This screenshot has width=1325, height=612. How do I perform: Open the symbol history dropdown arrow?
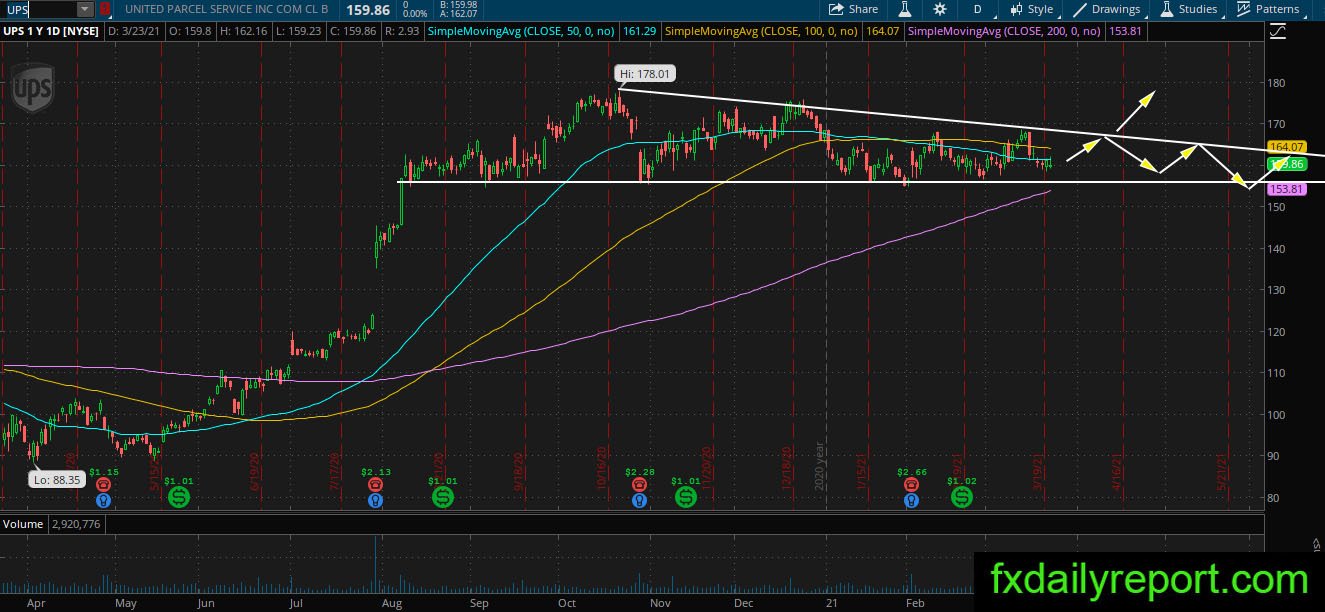coord(84,9)
